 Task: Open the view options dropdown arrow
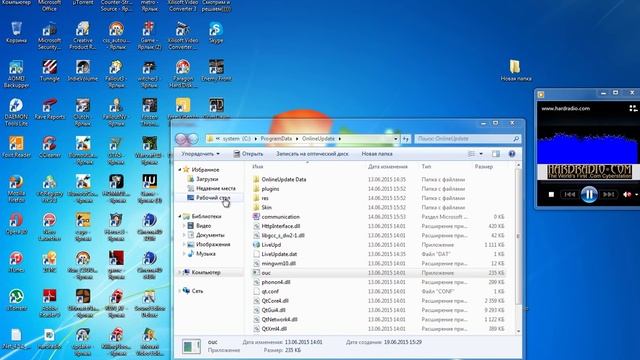[481, 154]
